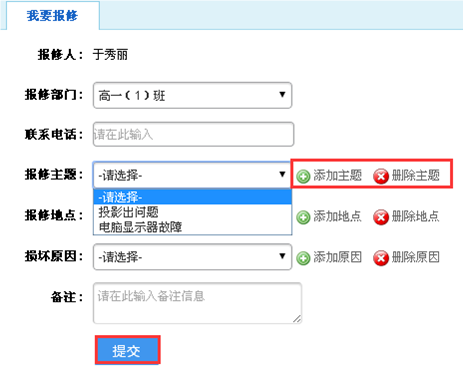464x380 pixels.
Task: Click the red X icon beside 删除原因
Action: 381,258
